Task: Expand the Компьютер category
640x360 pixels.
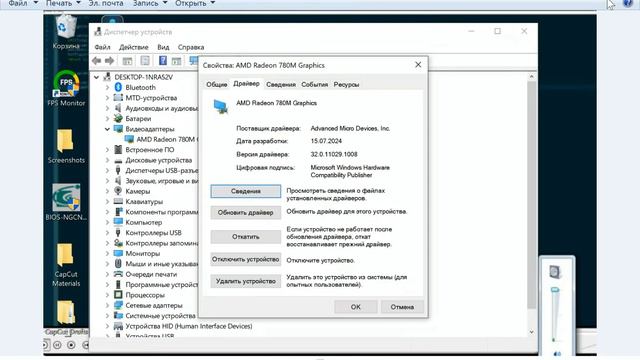Action: point(107,222)
